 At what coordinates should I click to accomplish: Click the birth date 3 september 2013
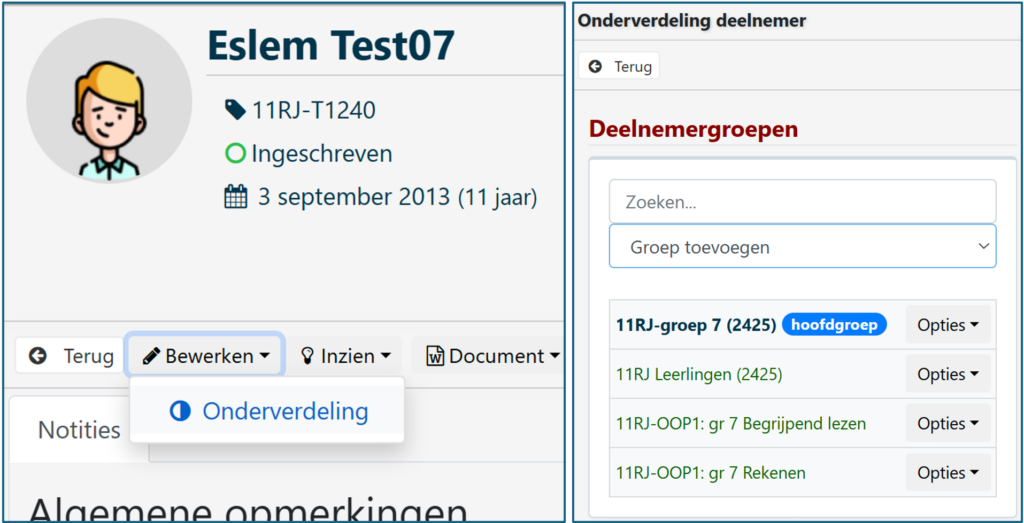354,197
